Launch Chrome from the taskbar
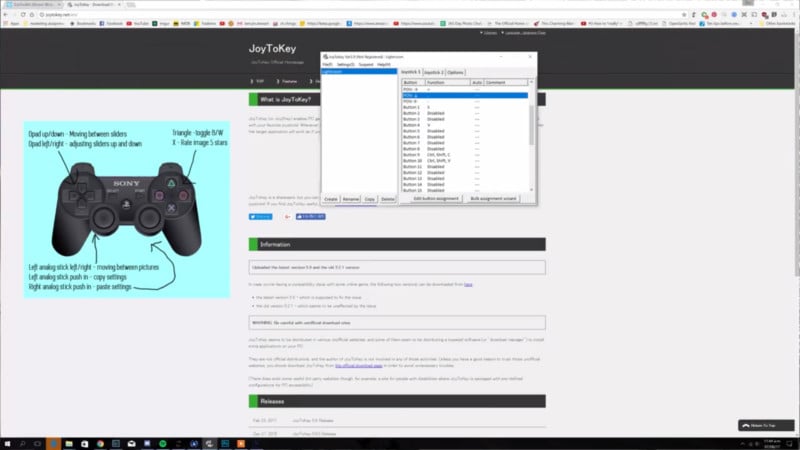This screenshot has height=450, width=800. pyautogui.click(x=100, y=444)
